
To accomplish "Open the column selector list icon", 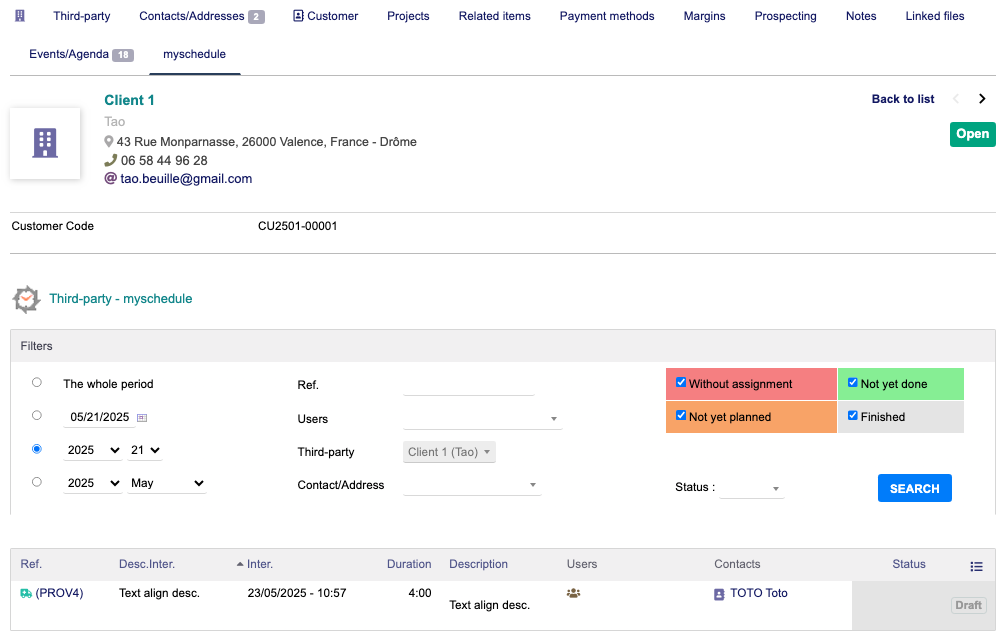I will coord(976,566).
